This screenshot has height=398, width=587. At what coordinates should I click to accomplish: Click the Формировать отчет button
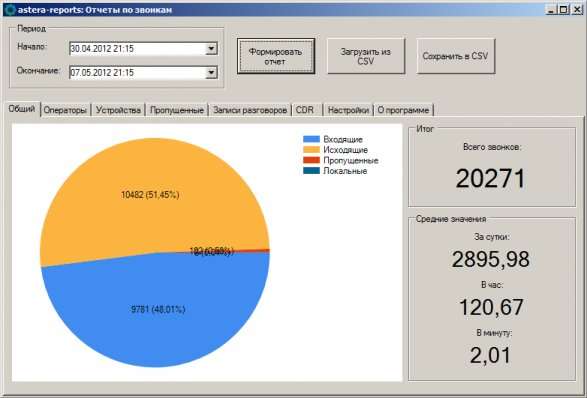pyautogui.click(x=276, y=56)
